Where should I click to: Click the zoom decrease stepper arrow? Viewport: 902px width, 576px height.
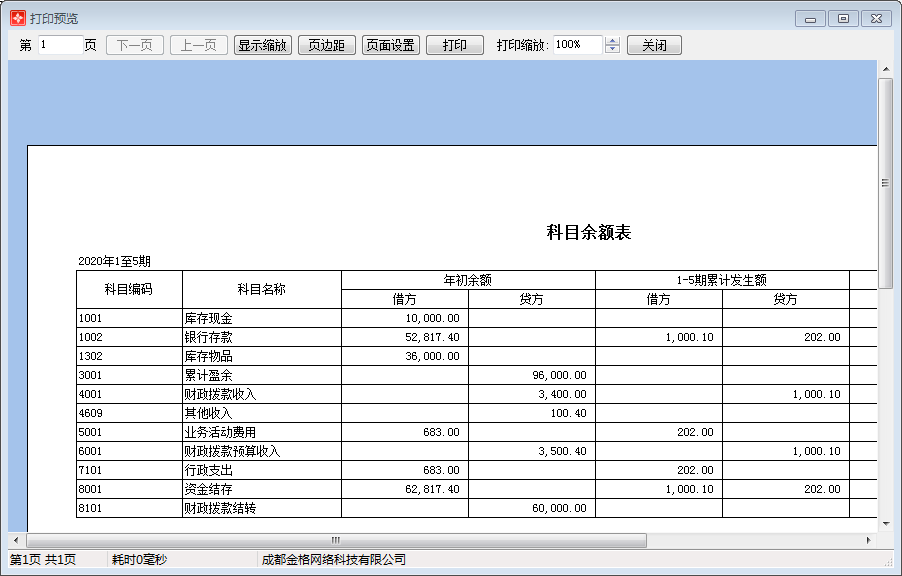point(611,49)
